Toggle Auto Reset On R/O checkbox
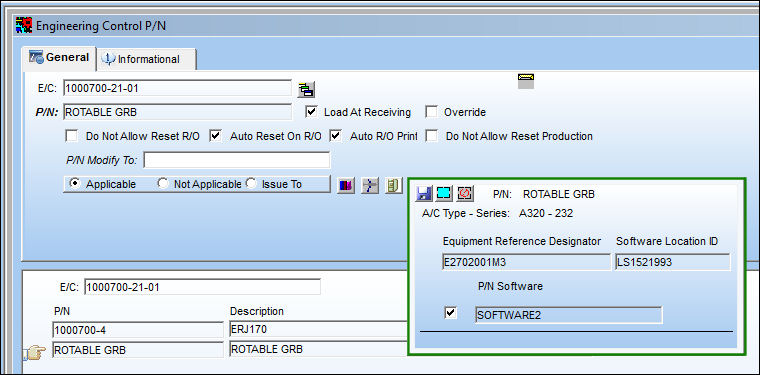The image size is (760, 375). click(216, 136)
